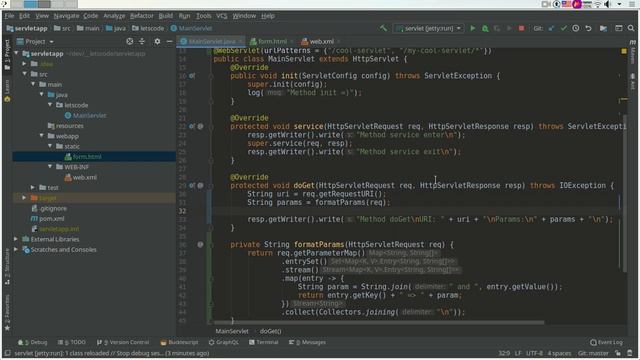Click Git update project arrow icon
The image size is (640, 360).
tap(551, 28)
